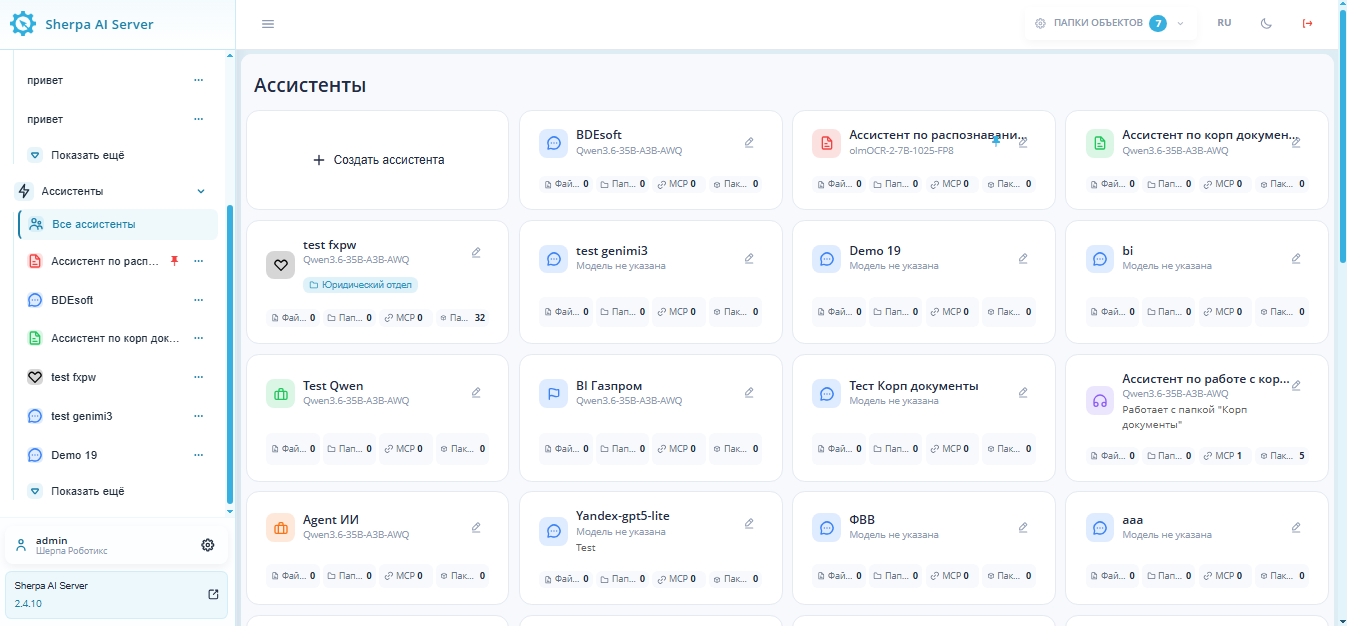Click Создать ассистента button
The image size is (1347, 626).
click(x=378, y=160)
